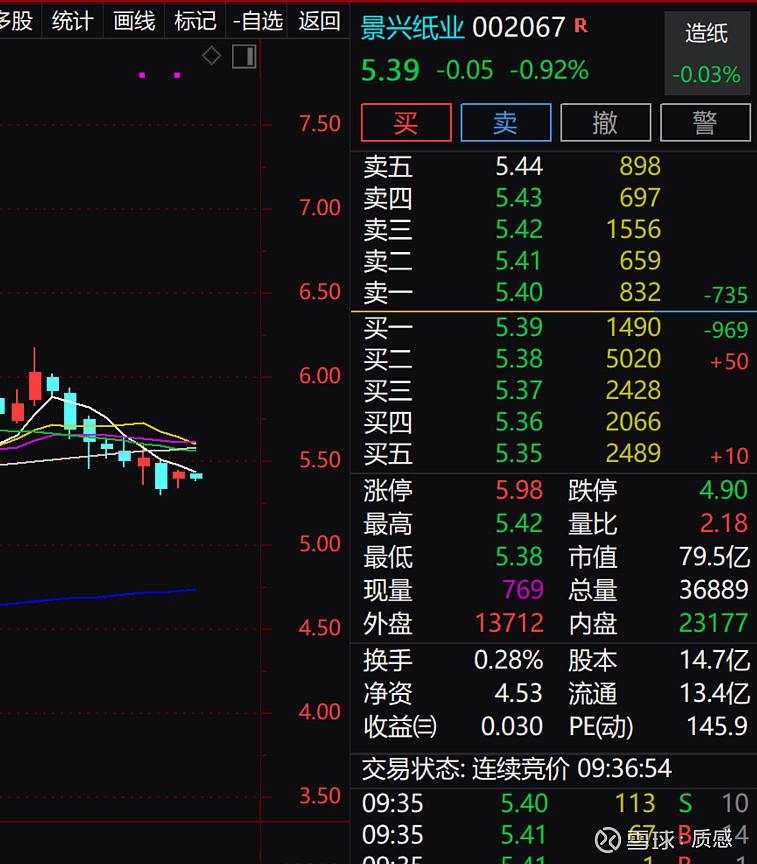
Task: Click the blue long-term moving average line
Action: 98,597
